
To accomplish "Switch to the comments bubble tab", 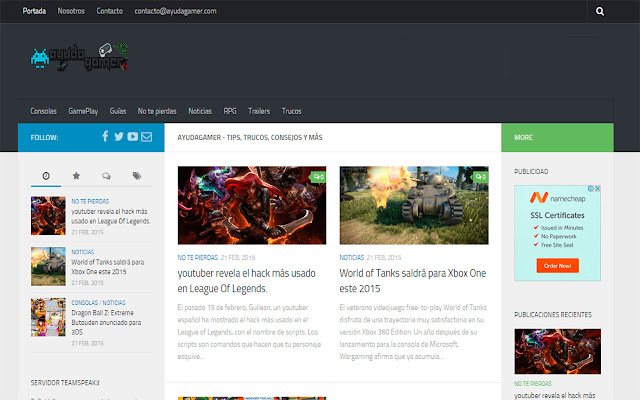I will point(106,176).
